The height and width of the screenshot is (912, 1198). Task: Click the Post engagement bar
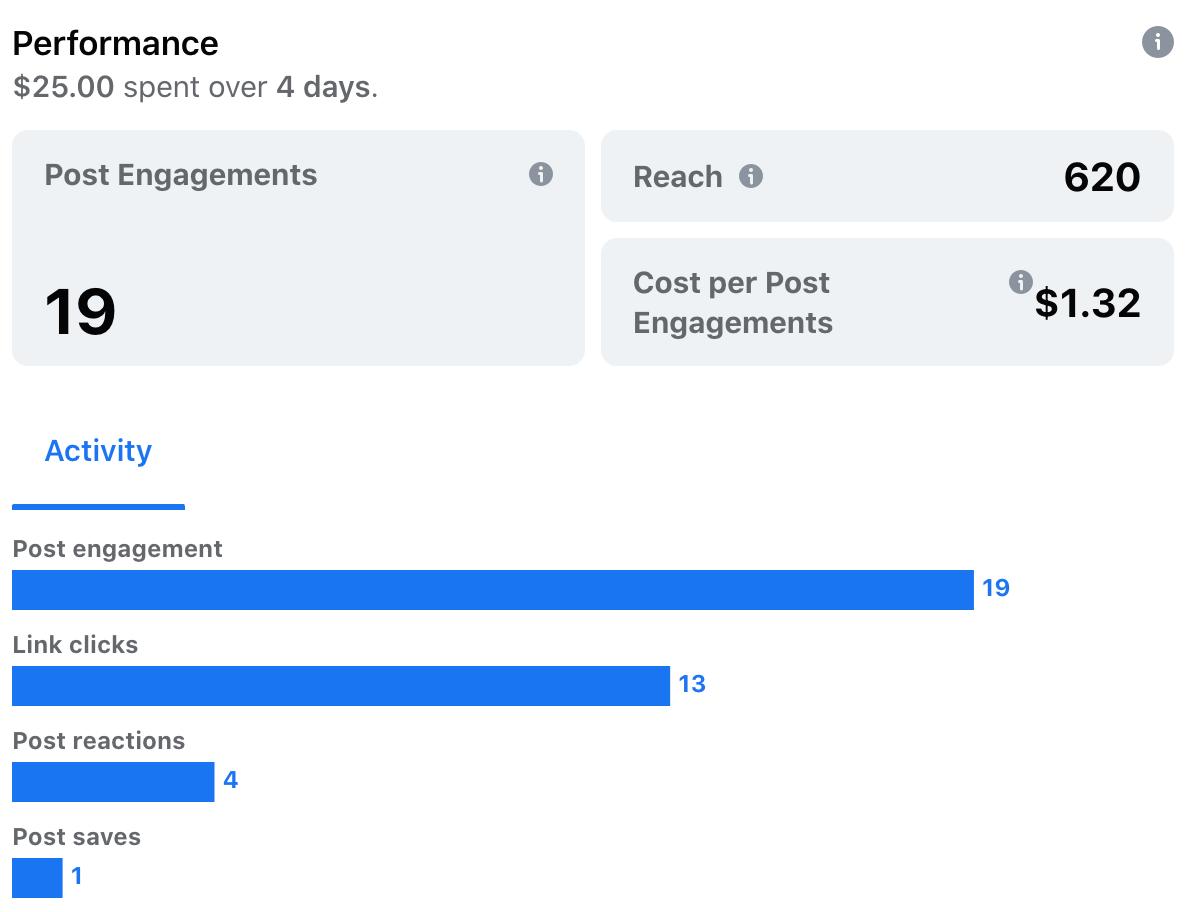[x=493, y=590]
